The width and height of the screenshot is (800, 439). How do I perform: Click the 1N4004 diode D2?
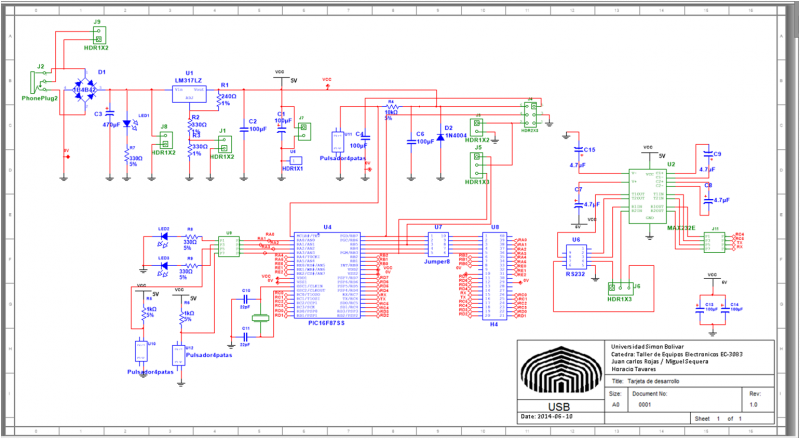click(440, 138)
